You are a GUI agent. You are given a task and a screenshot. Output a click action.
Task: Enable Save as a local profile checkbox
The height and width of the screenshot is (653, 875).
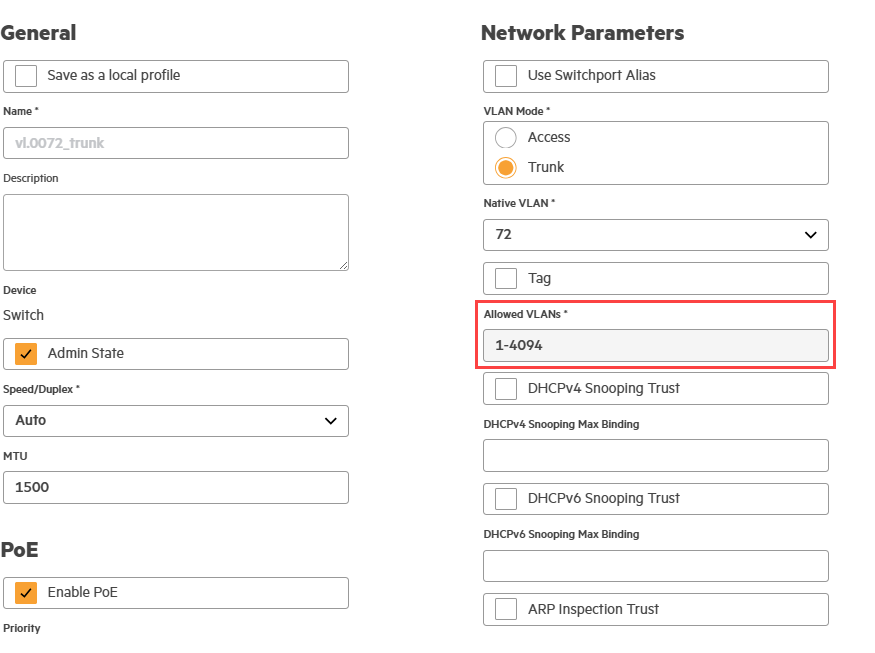(x=27, y=76)
